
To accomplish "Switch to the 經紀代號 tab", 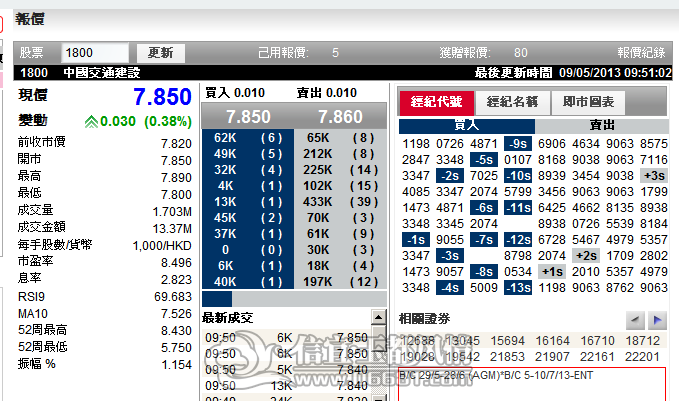I will click(x=436, y=102).
